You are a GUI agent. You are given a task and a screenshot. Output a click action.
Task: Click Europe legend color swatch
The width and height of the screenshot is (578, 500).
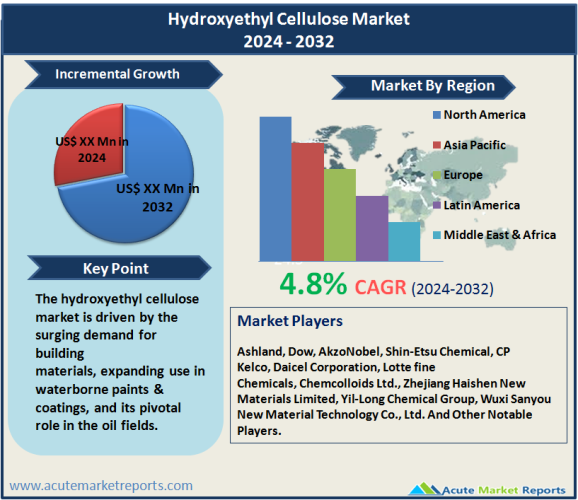tap(437, 175)
